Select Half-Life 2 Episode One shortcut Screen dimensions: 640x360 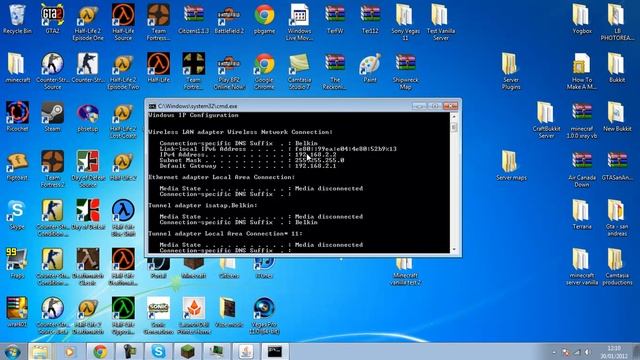pyautogui.click(x=88, y=23)
